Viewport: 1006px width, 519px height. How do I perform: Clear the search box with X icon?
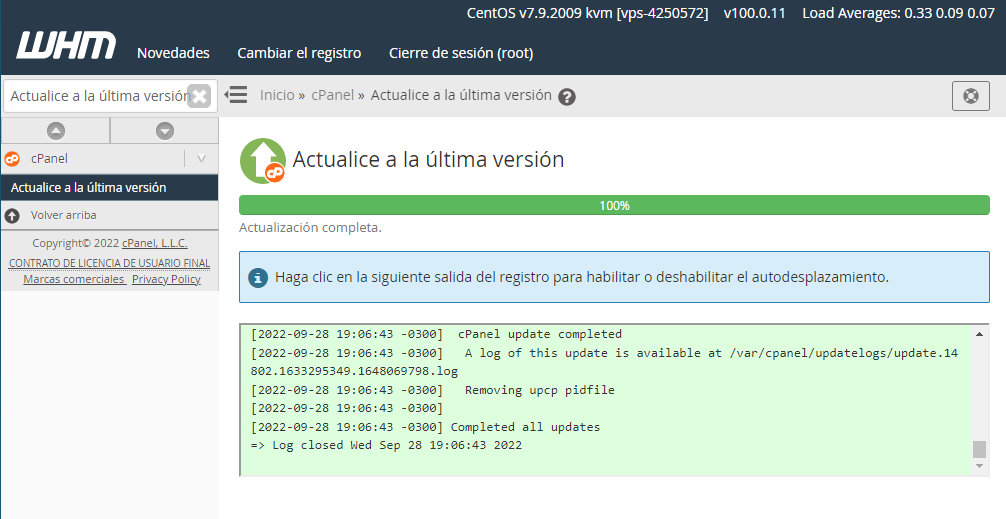pos(200,96)
